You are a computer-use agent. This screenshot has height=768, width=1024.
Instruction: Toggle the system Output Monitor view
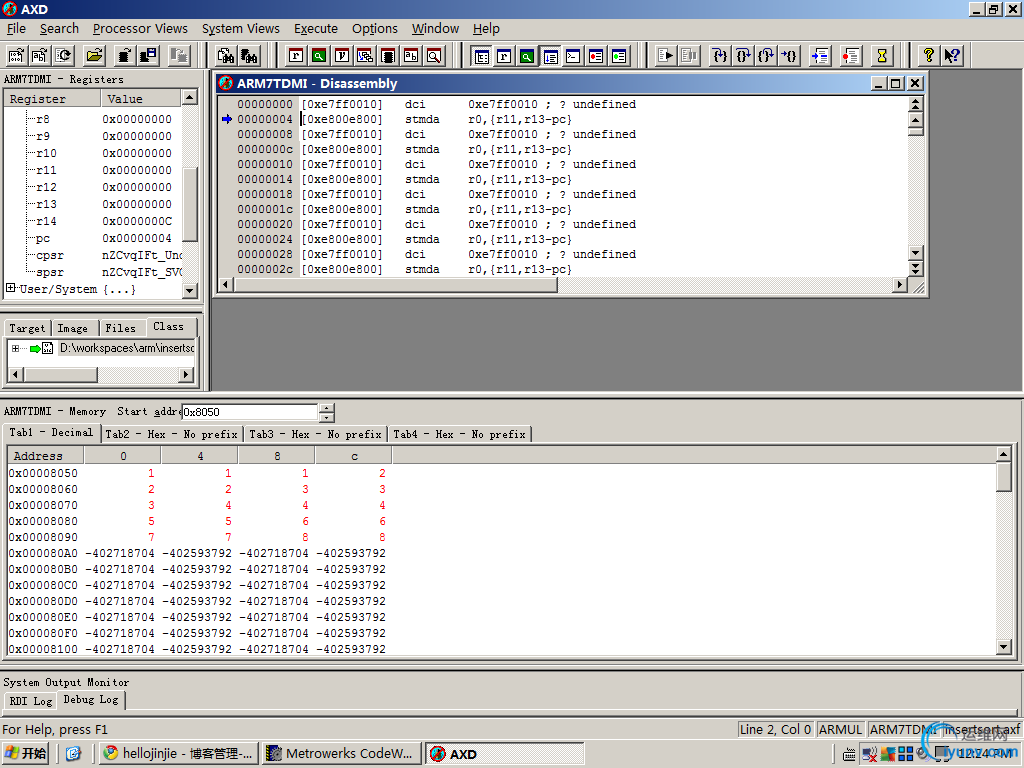point(551,56)
